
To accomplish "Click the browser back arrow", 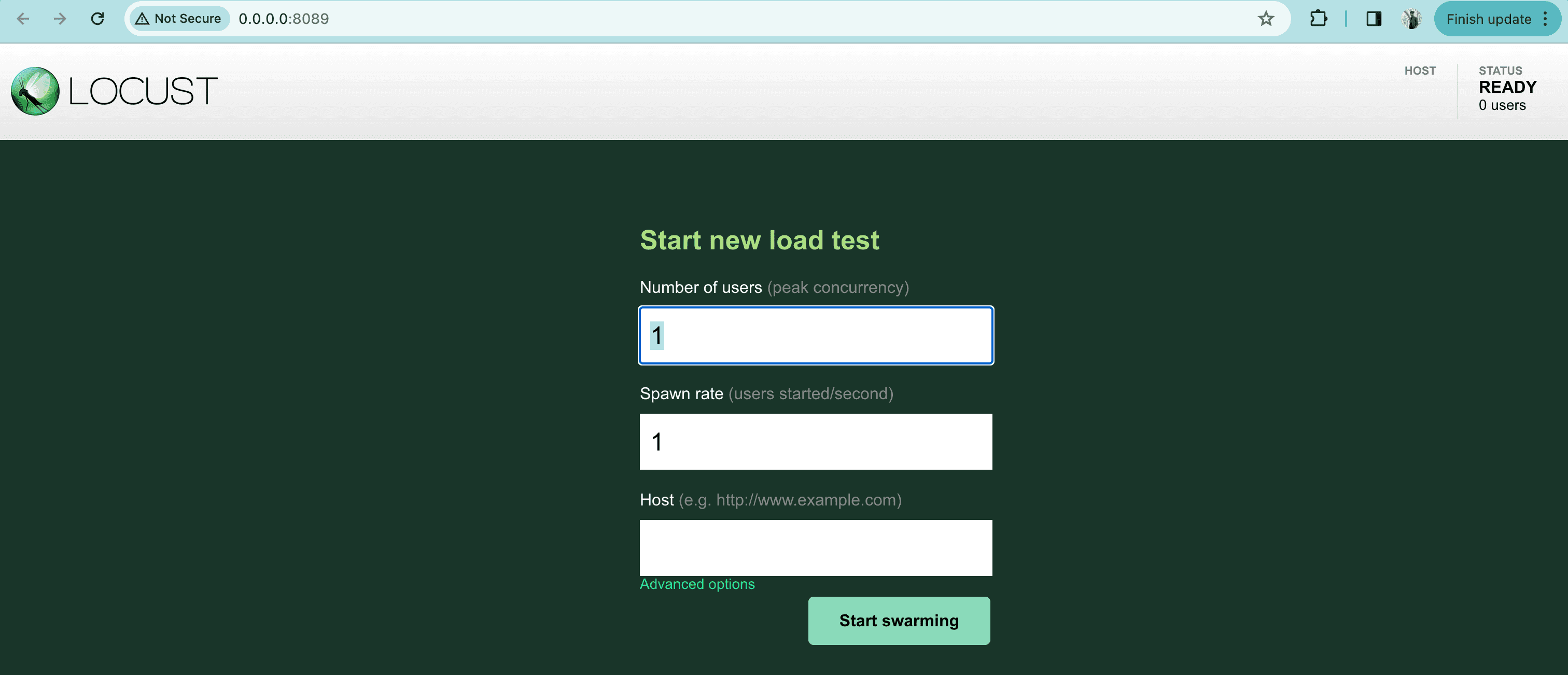I will 23,19.
